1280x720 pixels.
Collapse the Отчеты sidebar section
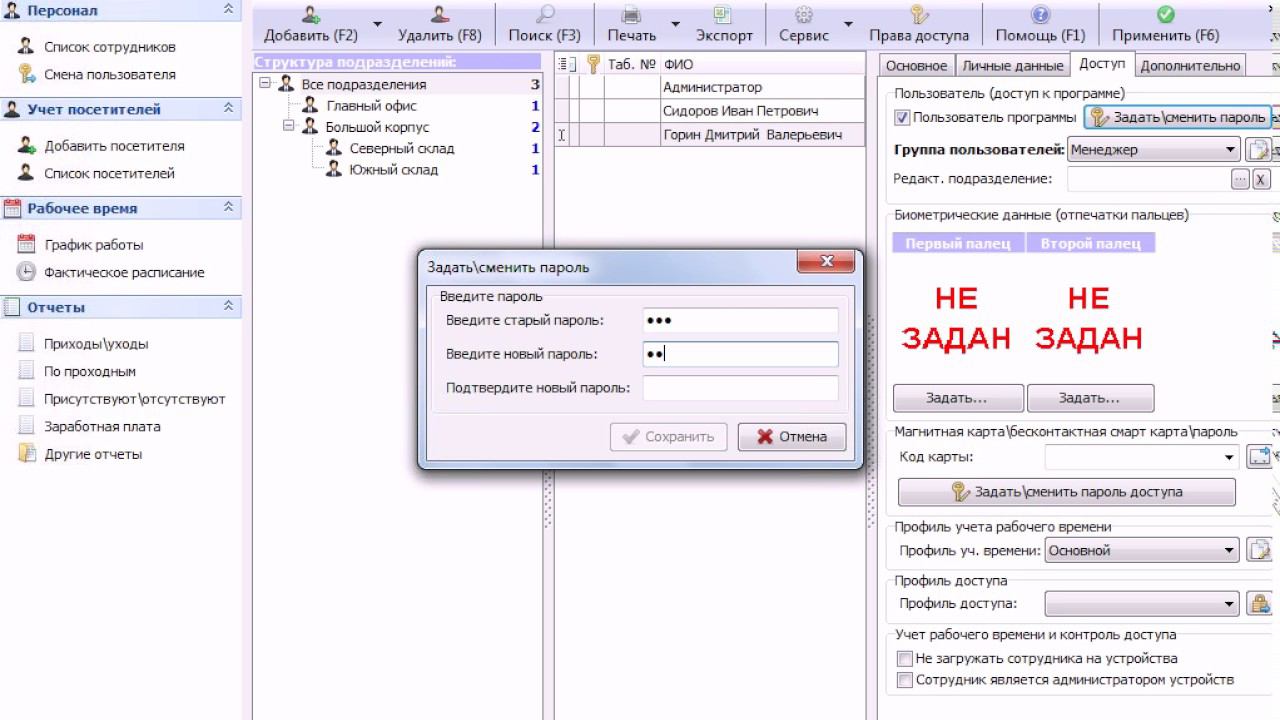pos(228,306)
